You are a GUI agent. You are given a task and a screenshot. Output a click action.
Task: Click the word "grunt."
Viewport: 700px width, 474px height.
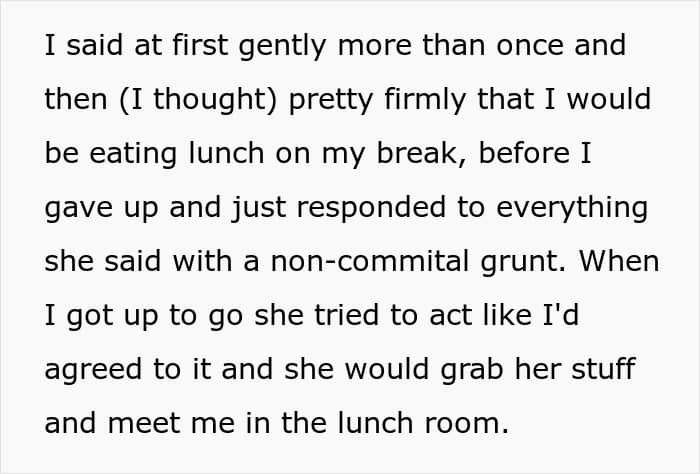click(x=523, y=263)
